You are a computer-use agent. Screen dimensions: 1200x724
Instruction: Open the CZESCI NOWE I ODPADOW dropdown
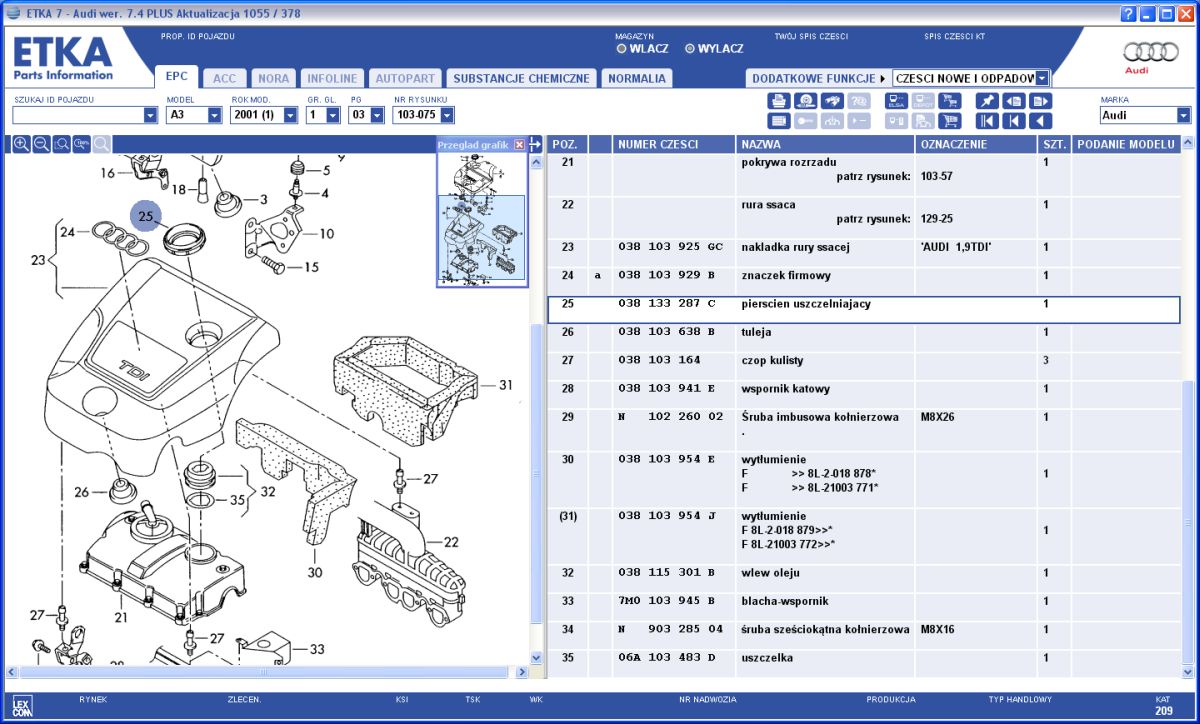[x=1043, y=78]
